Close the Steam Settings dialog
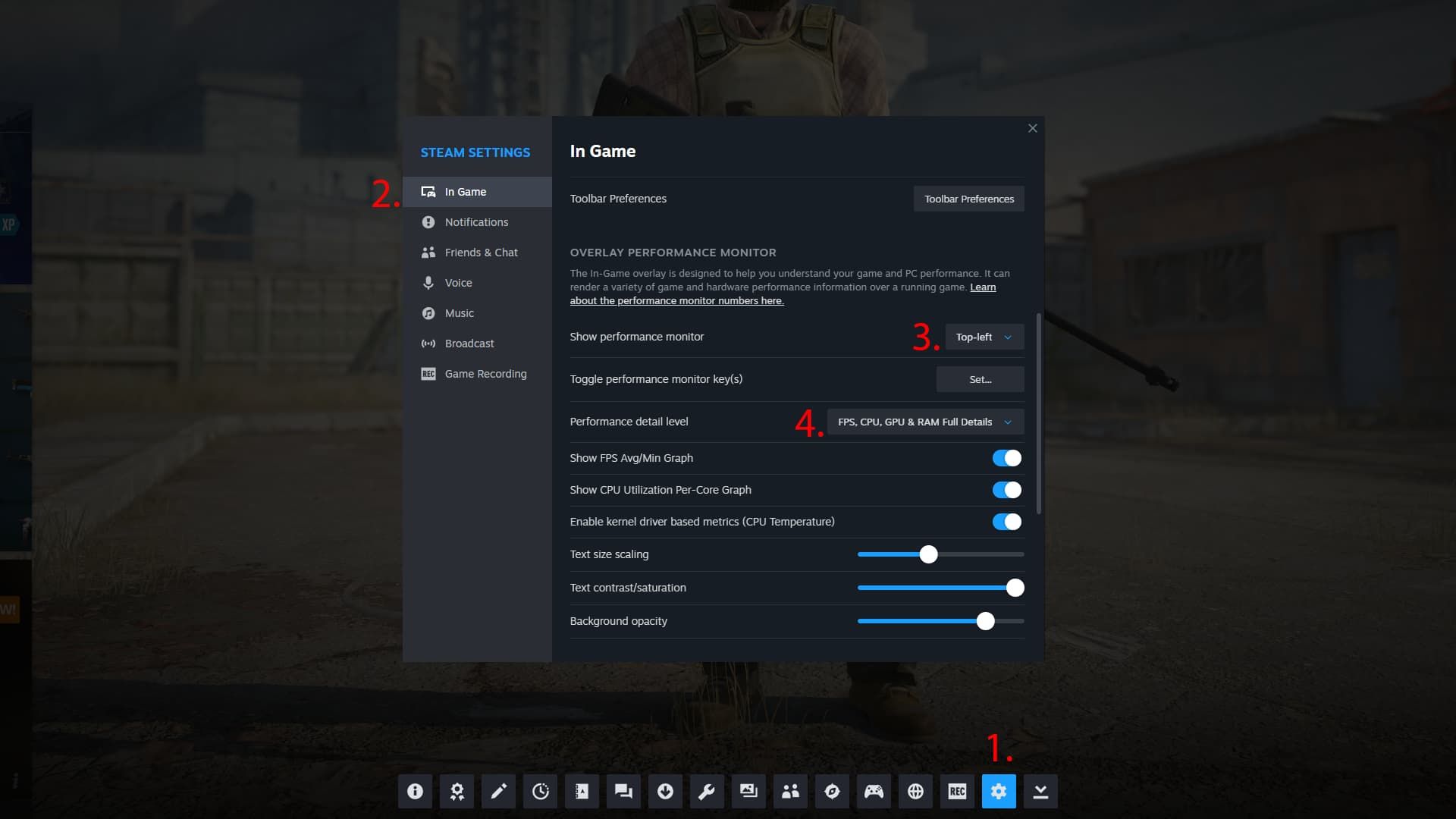 (x=1032, y=128)
